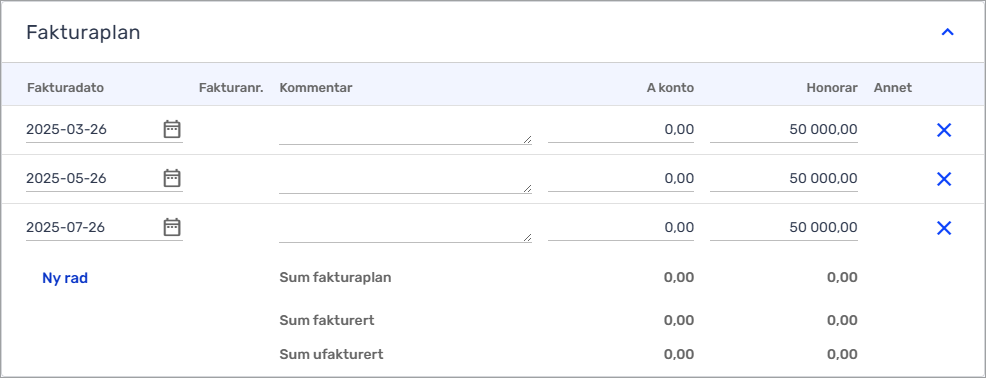Viewport: 986px width, 378px height.
Task: Click the Honorar column header
Action: click(832, 88)
